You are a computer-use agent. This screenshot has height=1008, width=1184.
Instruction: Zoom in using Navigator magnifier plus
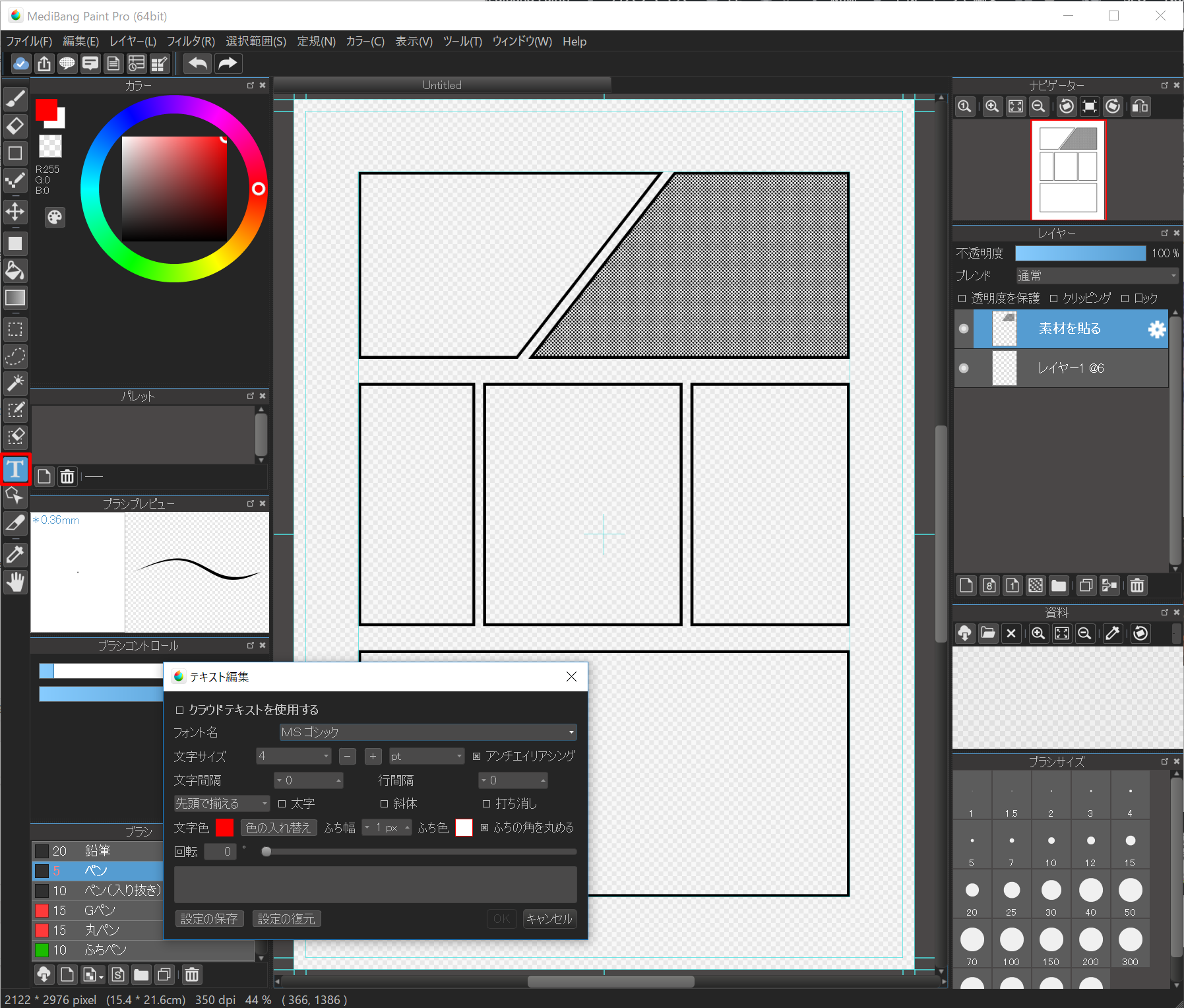point(992,106)
